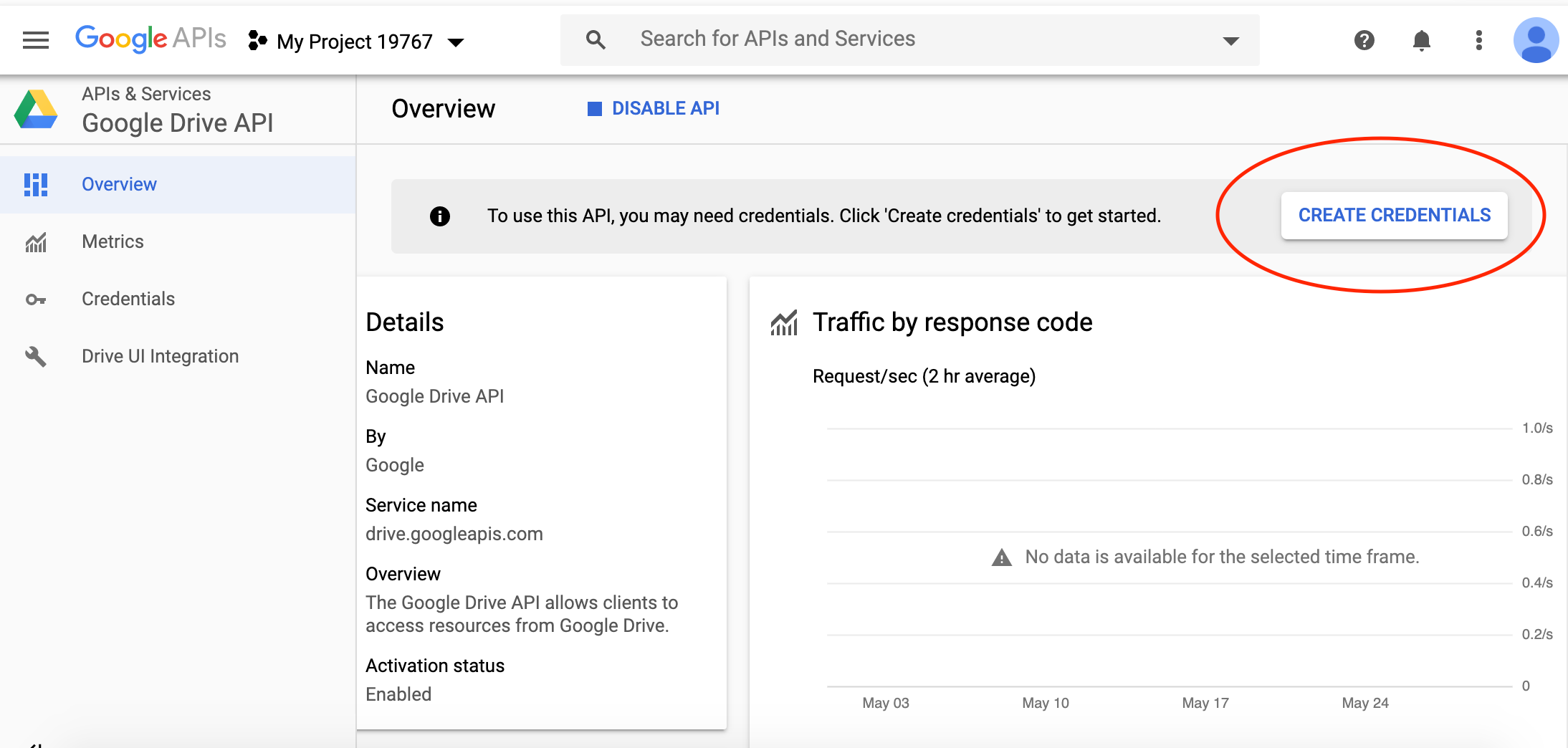Click the Overview page heading
Image resolution: width=1568 pixels, height=748 pixels.
pyautogui.click(x=443, y=109)
